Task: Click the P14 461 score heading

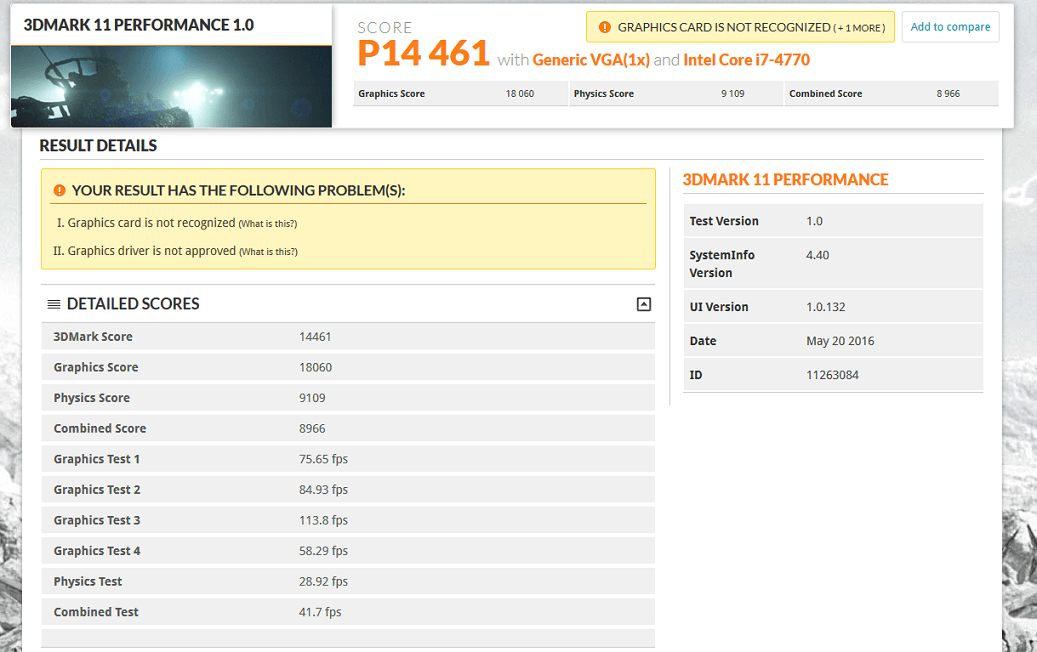Action: coord(424,54)
